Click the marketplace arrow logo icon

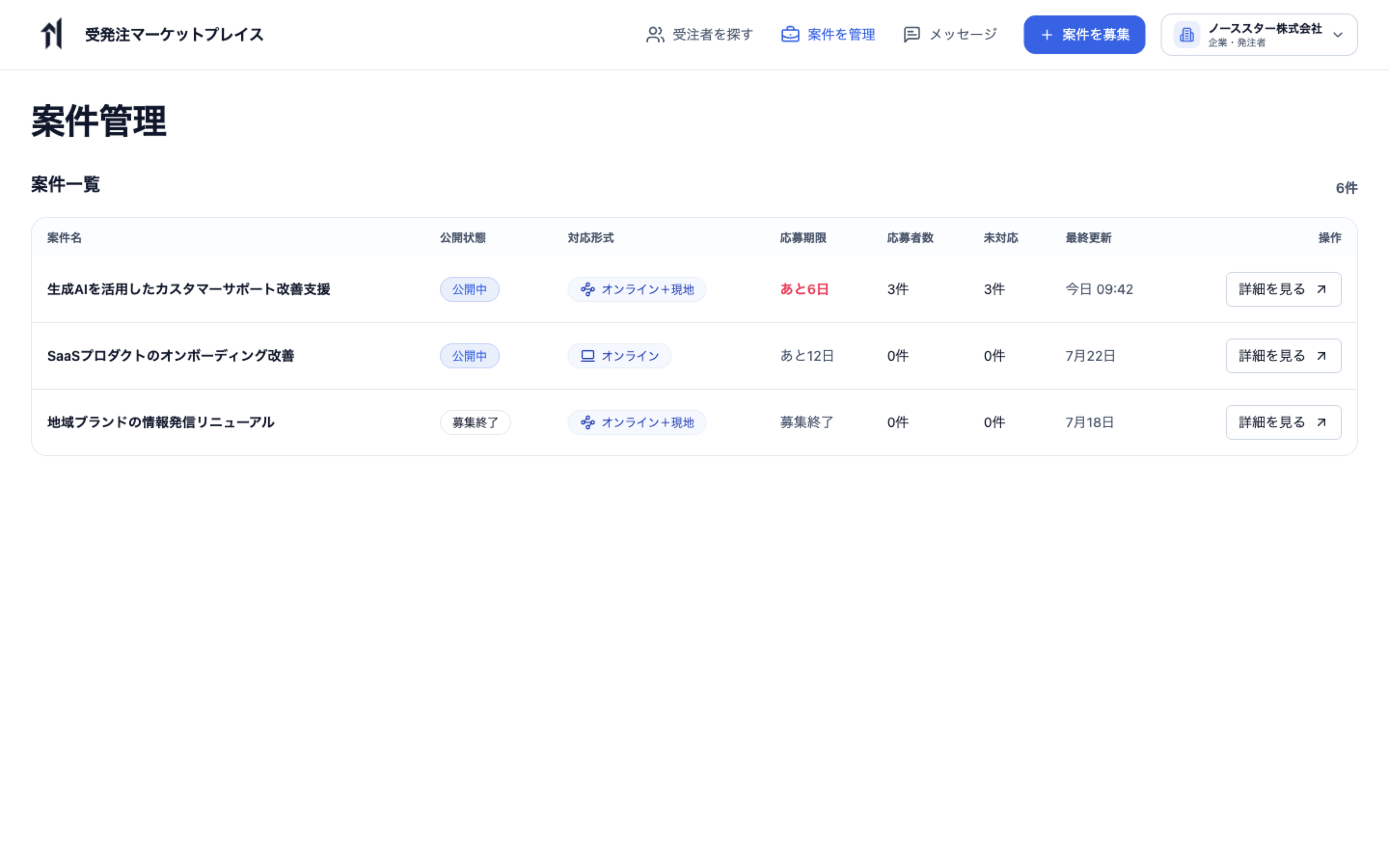click(52, 34)
